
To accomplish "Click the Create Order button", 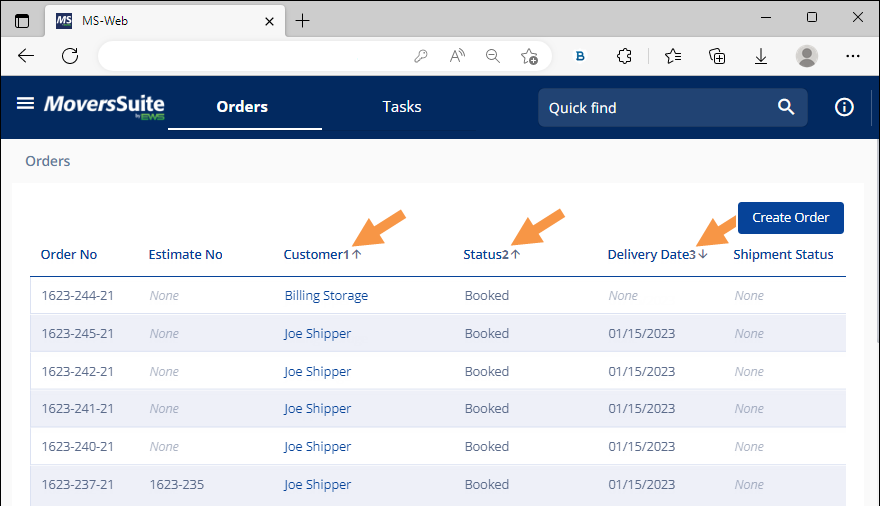I will 790,217.
